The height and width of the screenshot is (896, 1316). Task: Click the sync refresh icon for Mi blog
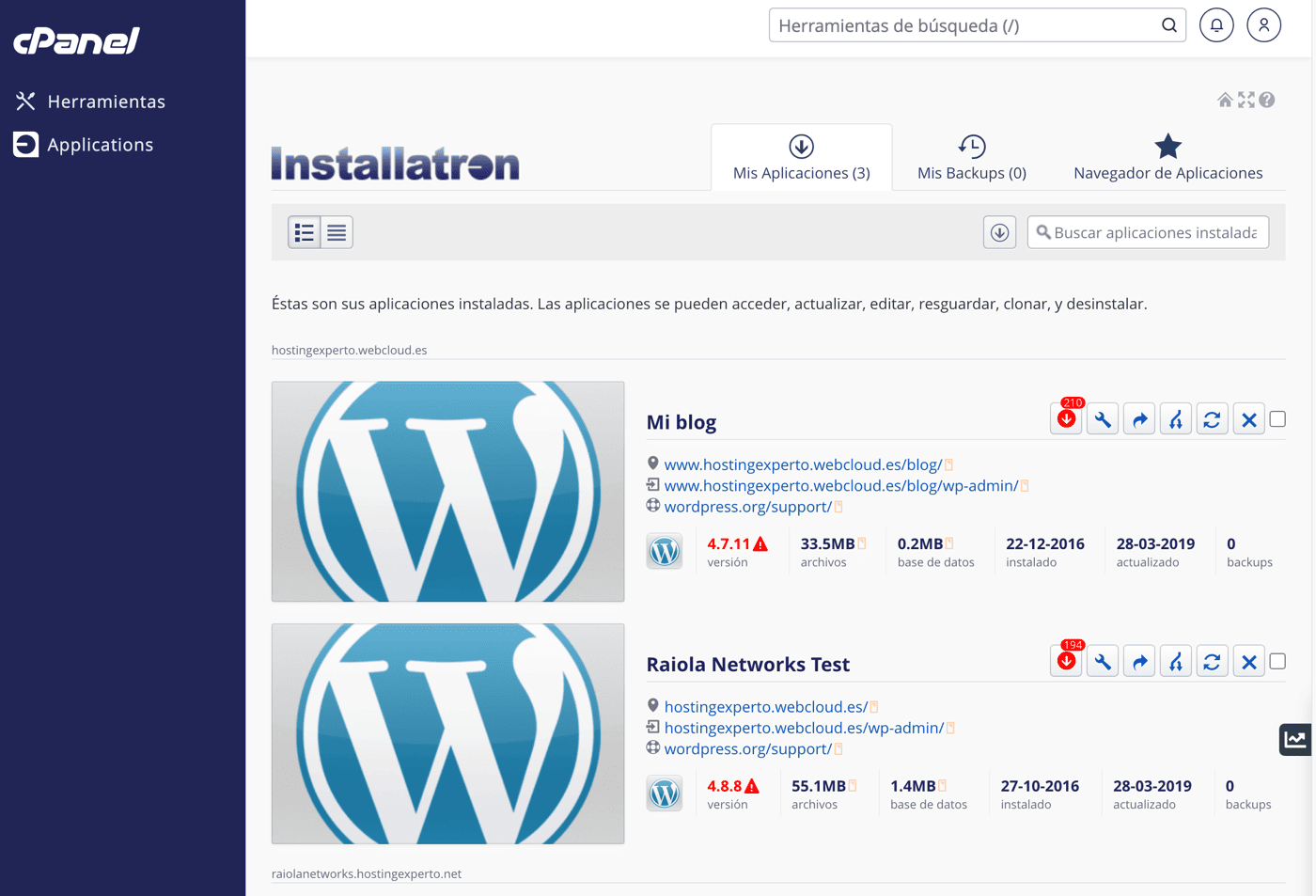click(1213, 419)
